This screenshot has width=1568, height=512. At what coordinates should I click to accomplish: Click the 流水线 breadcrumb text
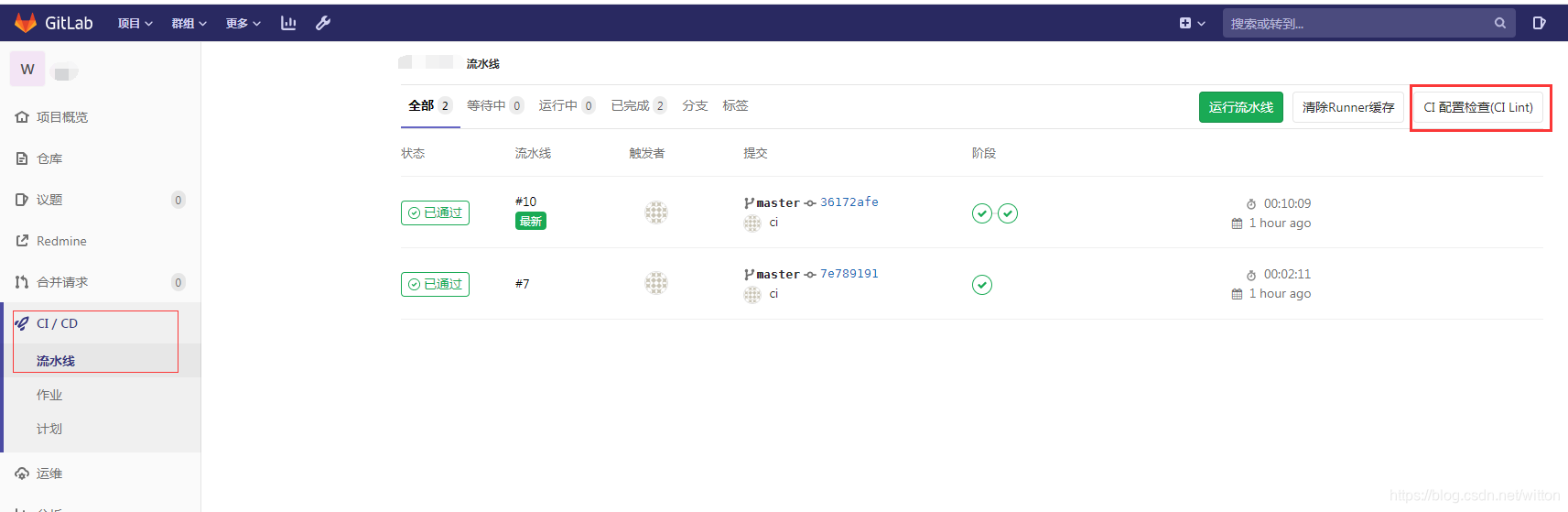[482, 63]
